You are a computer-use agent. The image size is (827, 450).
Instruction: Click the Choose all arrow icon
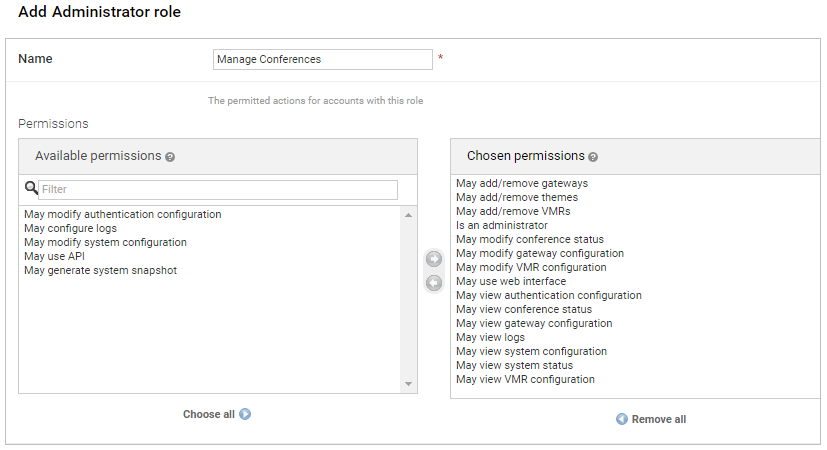(x=245, y=414)
